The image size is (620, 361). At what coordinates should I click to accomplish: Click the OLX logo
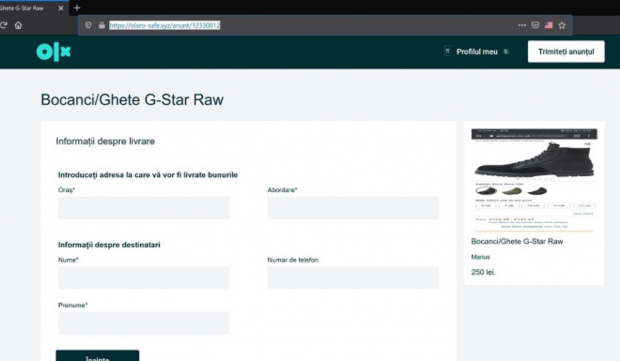tap(53, 52)
